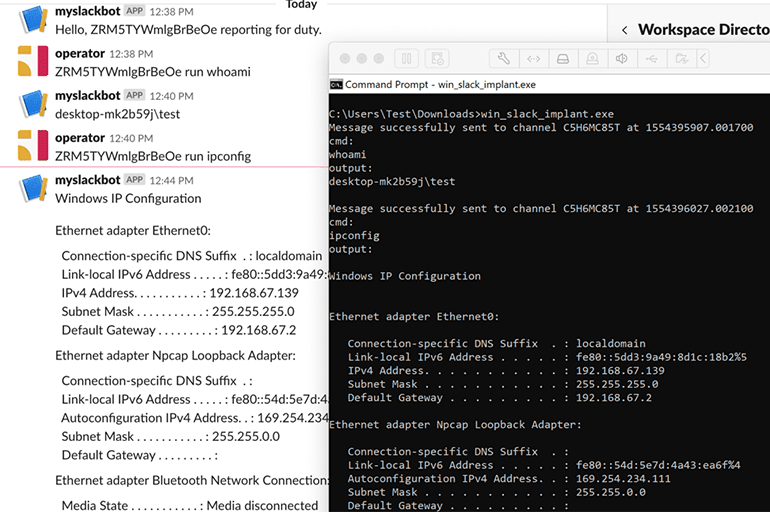Click the 12:38 PM timestamp beside operator

click(131, 54)
